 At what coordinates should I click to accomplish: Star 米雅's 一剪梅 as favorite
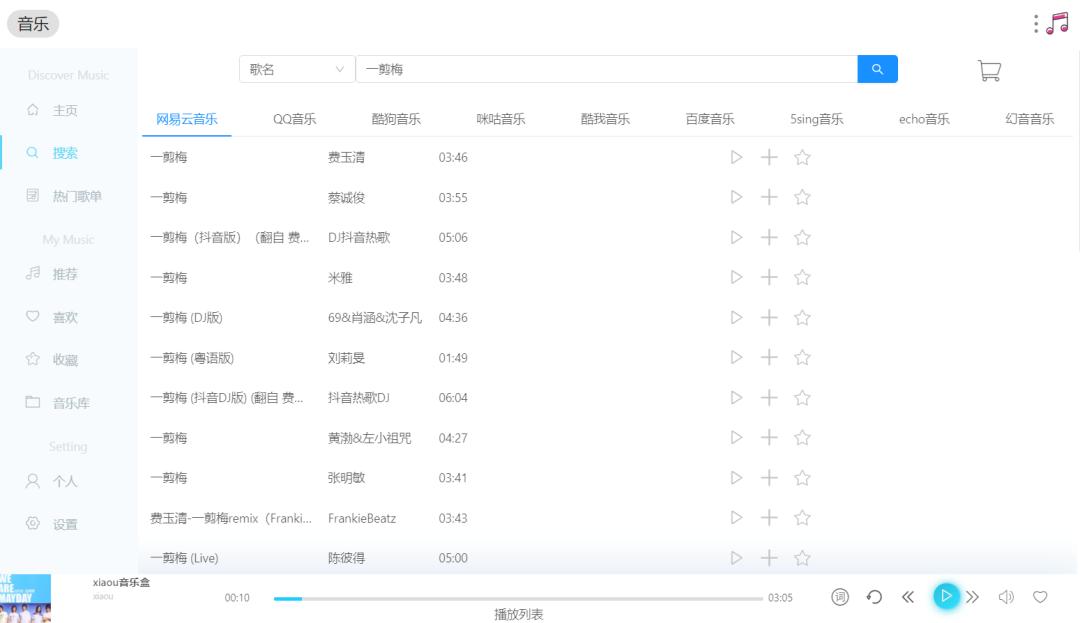coord(802,277)
